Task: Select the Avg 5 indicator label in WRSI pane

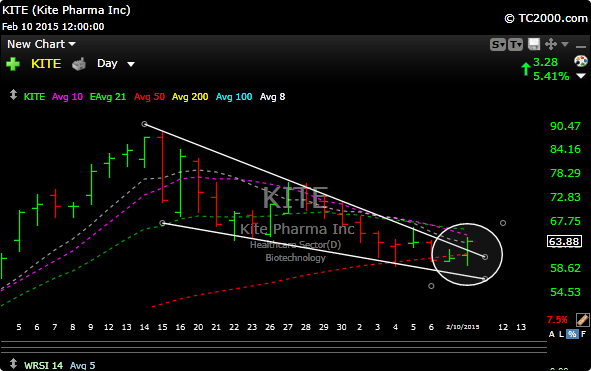Action: [83, 365]
